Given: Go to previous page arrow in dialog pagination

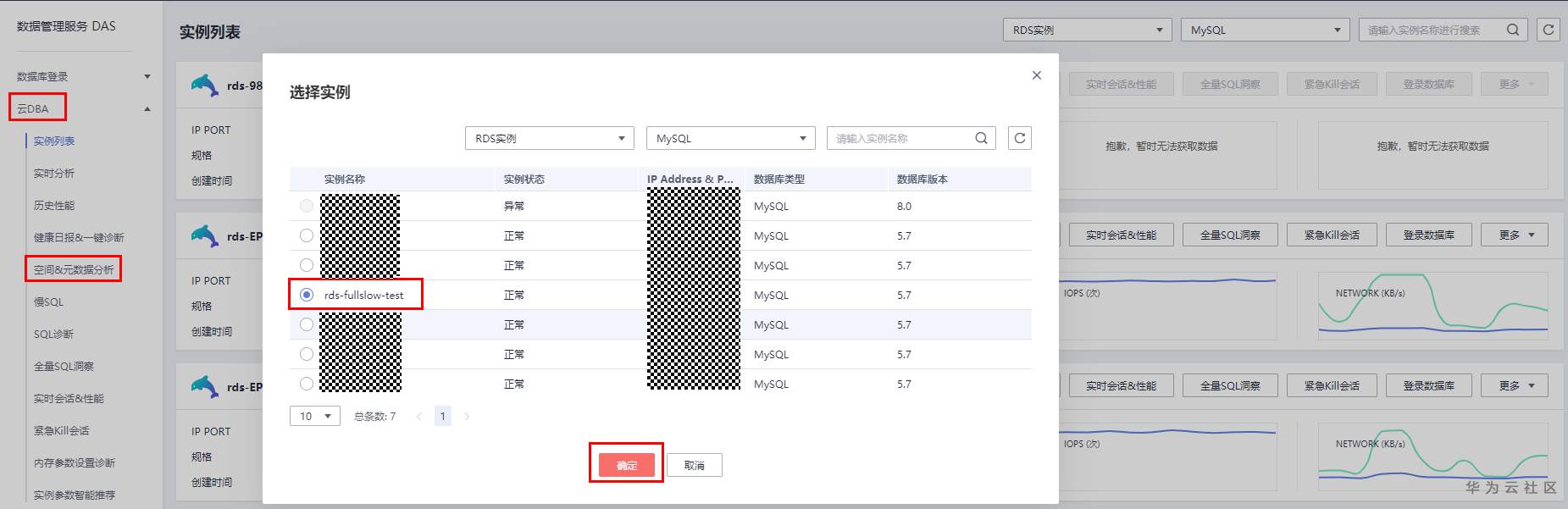Looking at the screenshot, I should [x=418, y=416].
